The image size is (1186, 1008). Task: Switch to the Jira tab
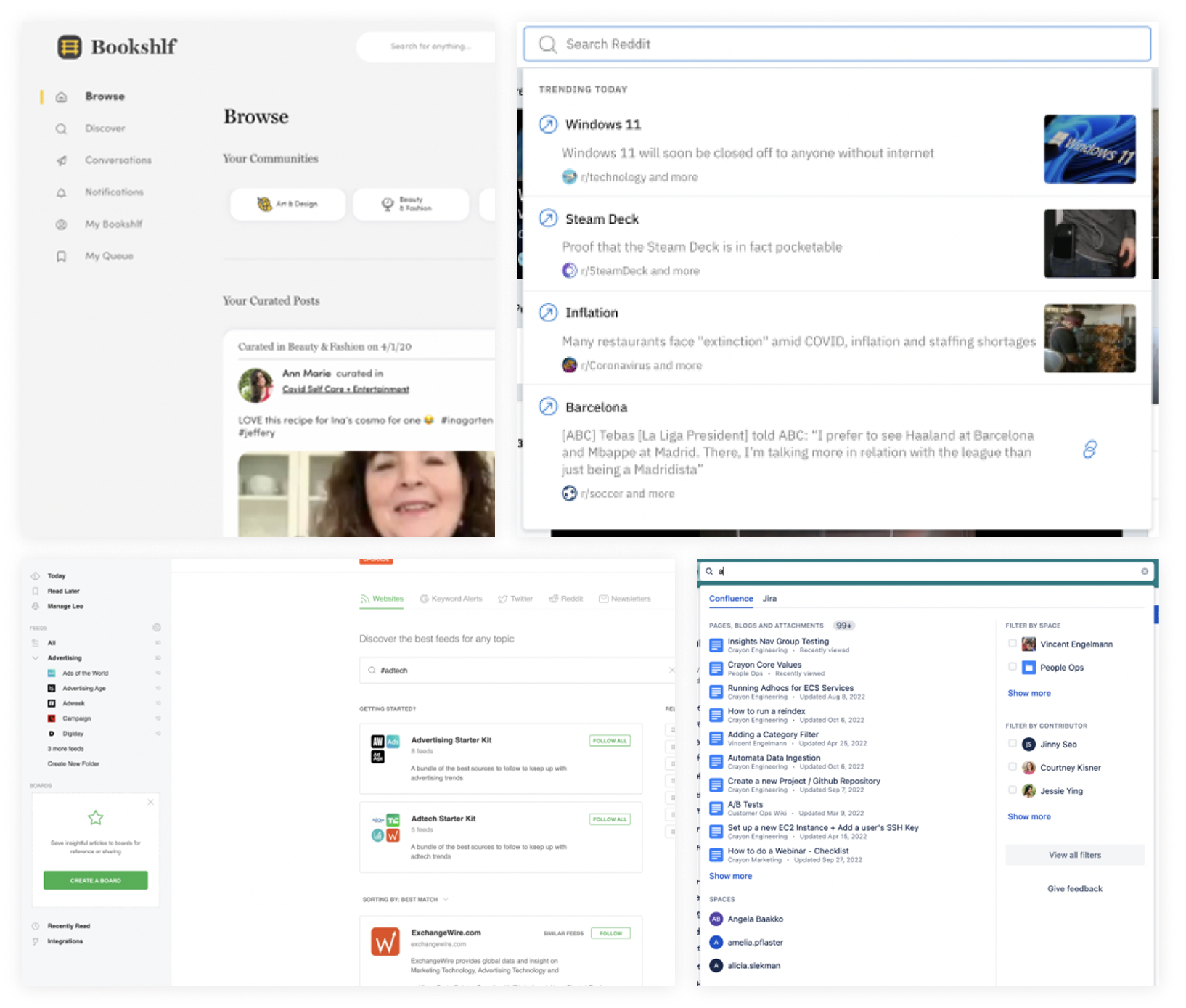[769, 599]
